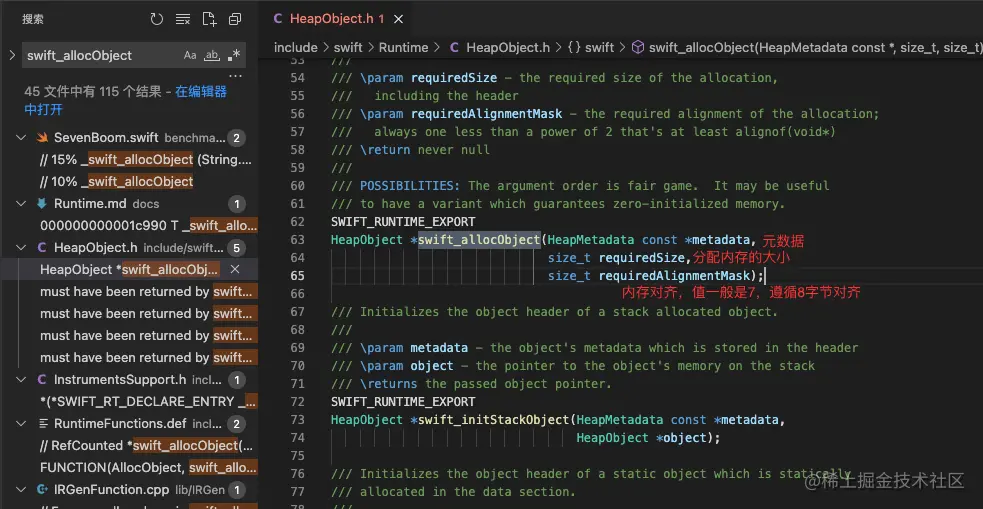Switch to HeapObject.h editor tab
Screen dimensions: 983x509
tap(330, 19)
